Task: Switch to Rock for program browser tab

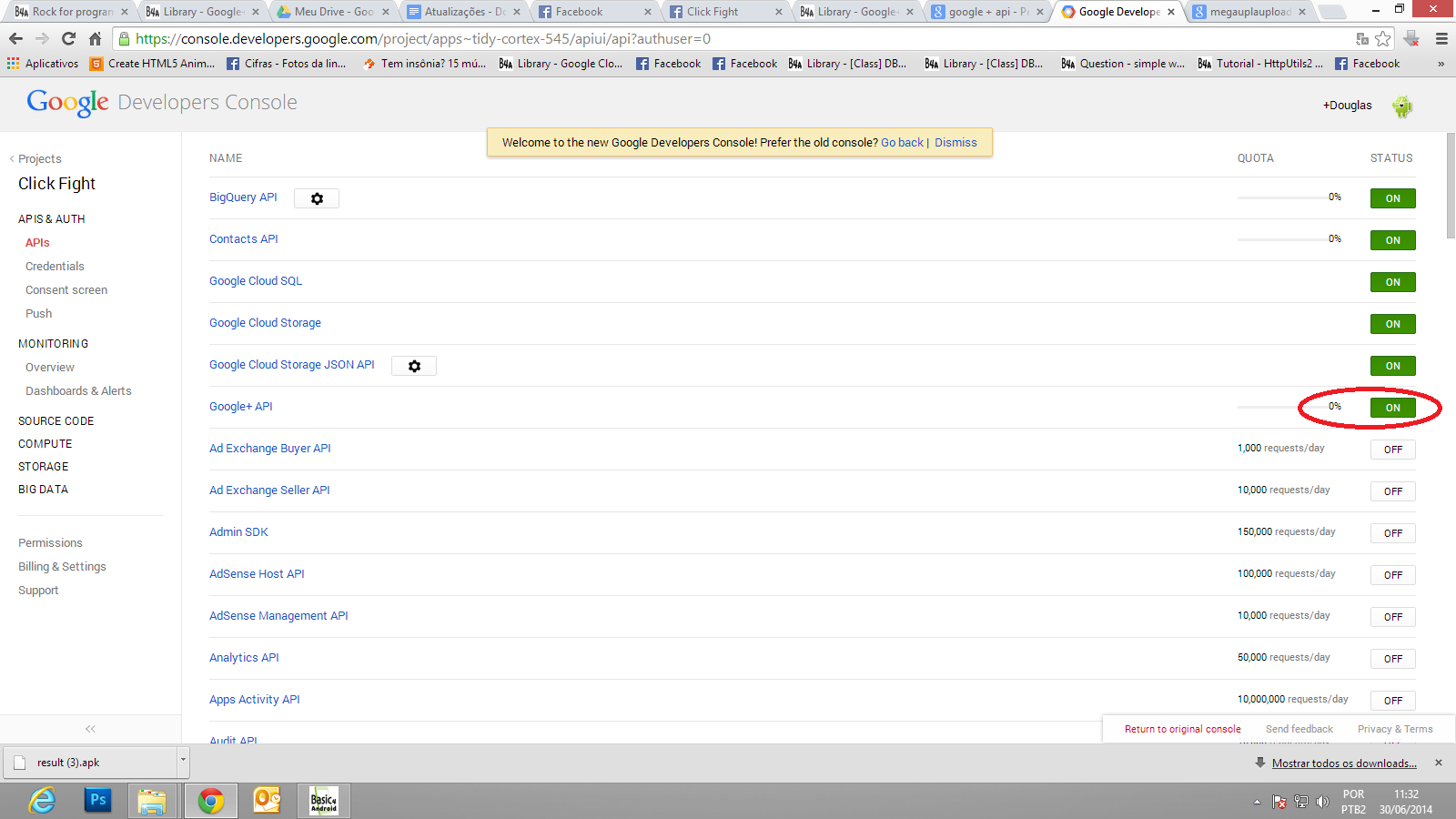Action: click(x=71, y=12)
